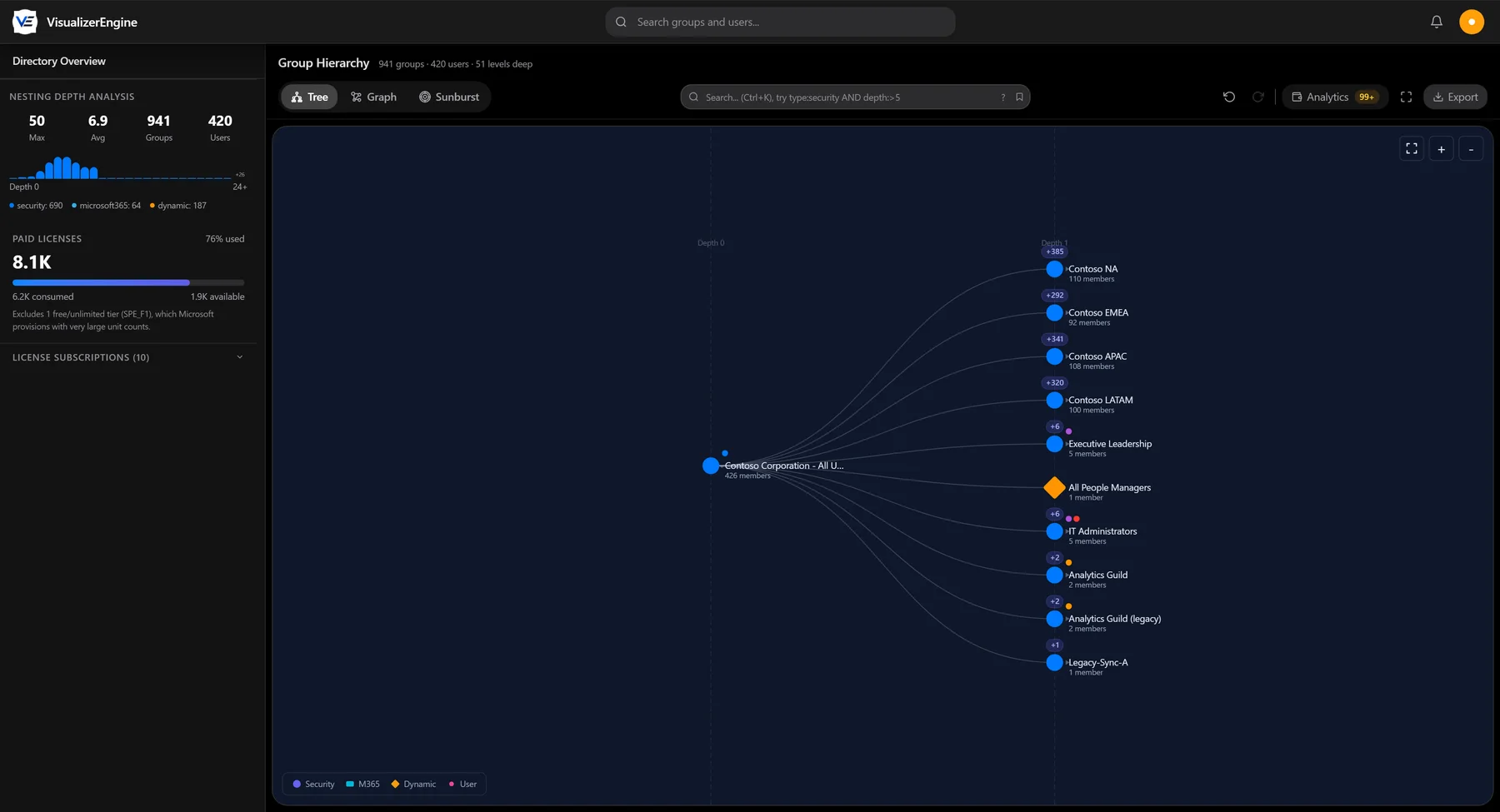Click the fit-to-view icon in canvas
1500x812 pixels.
click(1412, 149)
